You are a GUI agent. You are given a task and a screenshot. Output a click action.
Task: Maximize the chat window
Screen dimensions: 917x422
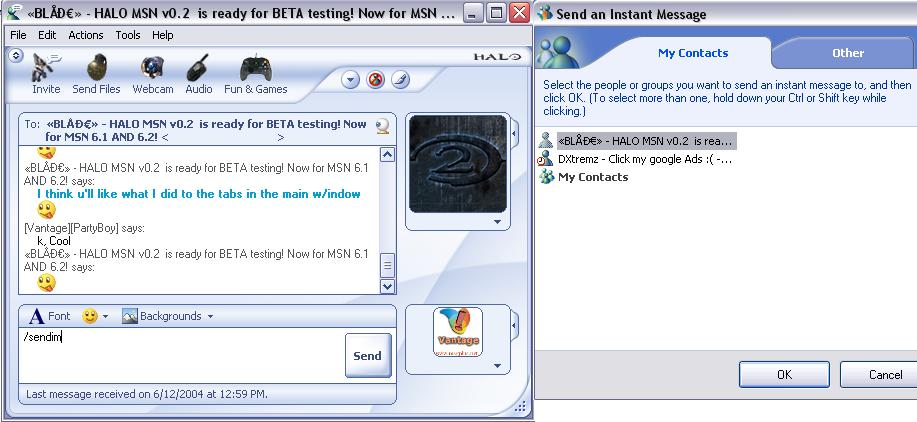[497, 13]
